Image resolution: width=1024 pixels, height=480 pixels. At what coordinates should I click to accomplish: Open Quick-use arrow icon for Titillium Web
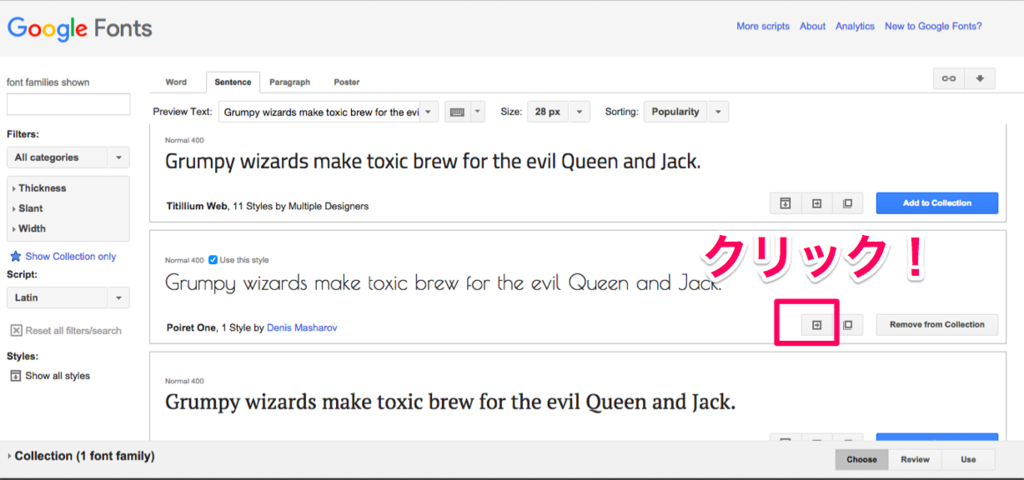point(816,203)
